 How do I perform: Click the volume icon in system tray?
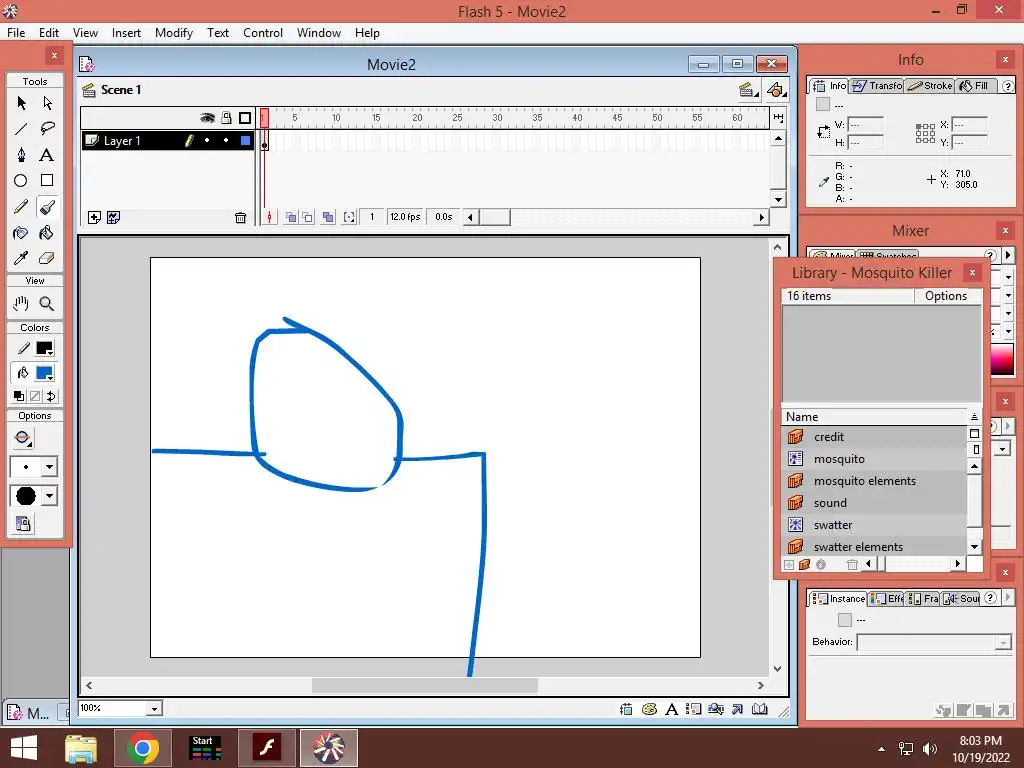[x=929, y=749]
